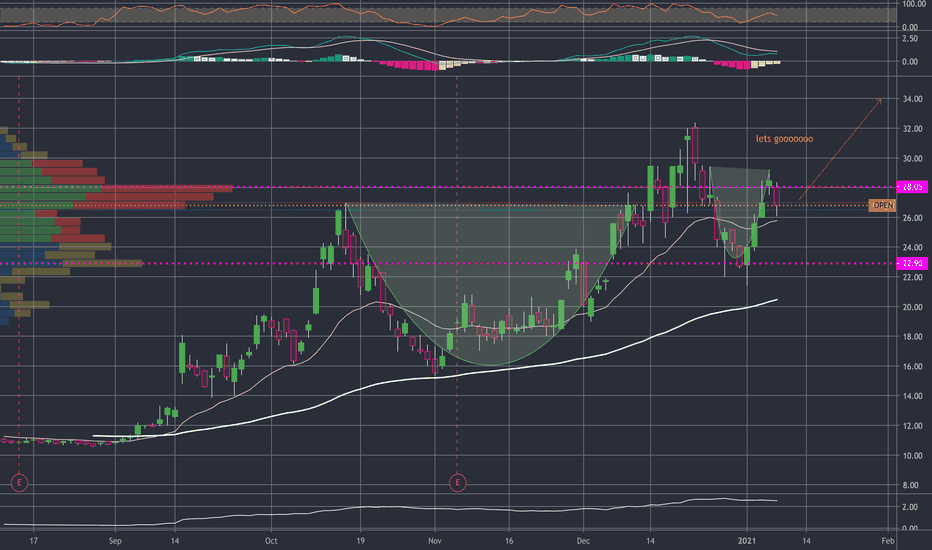Click the earnings E marker nearest the 17 date label
Screen dimensions: 932x550
click(x=19, y=483)
